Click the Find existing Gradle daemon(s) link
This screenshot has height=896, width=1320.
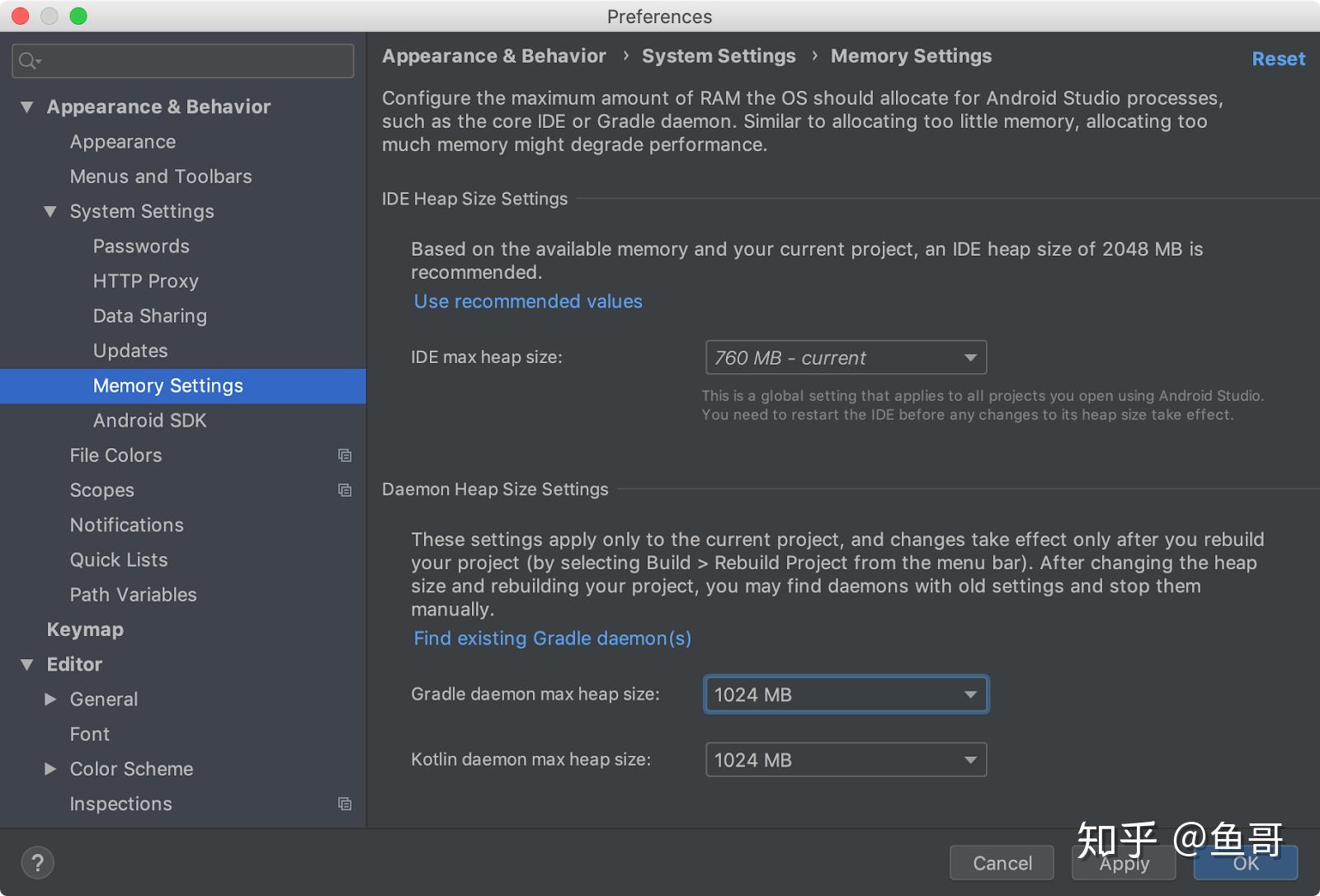[553, 638]
